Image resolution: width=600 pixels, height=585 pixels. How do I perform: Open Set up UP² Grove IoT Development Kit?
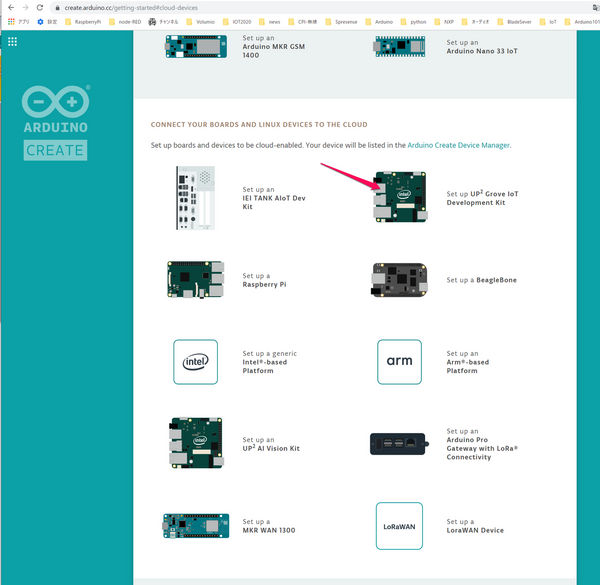(482, 198)
